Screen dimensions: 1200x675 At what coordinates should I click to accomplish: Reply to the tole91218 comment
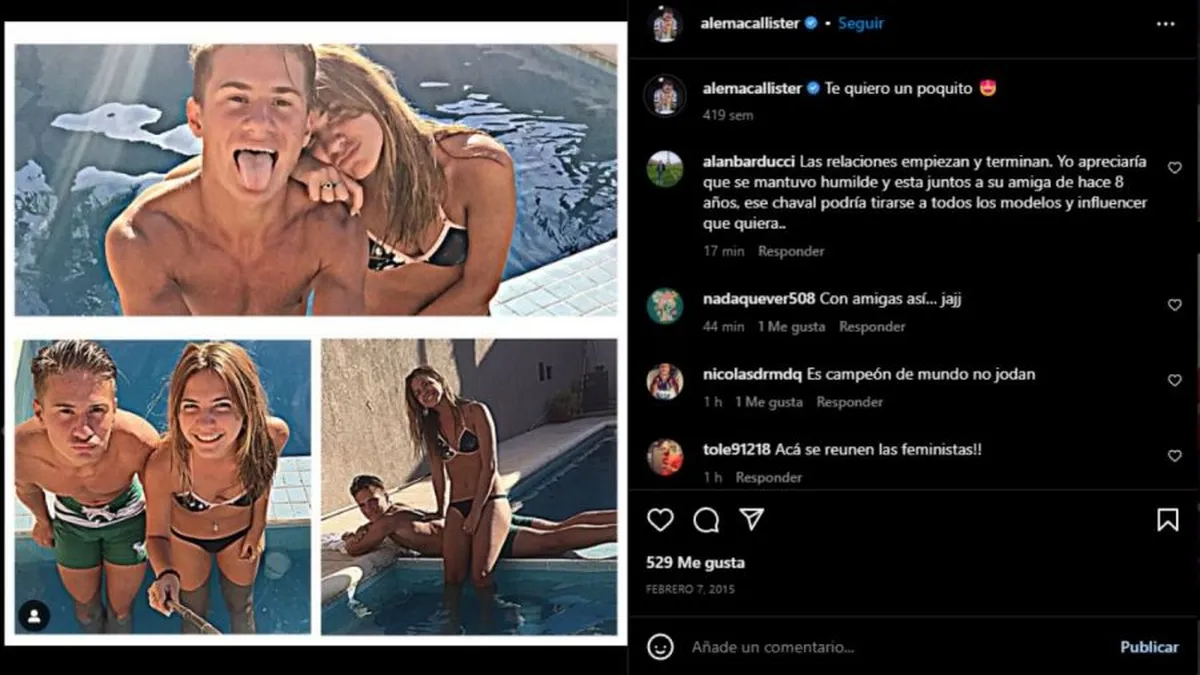coord(769,477)
